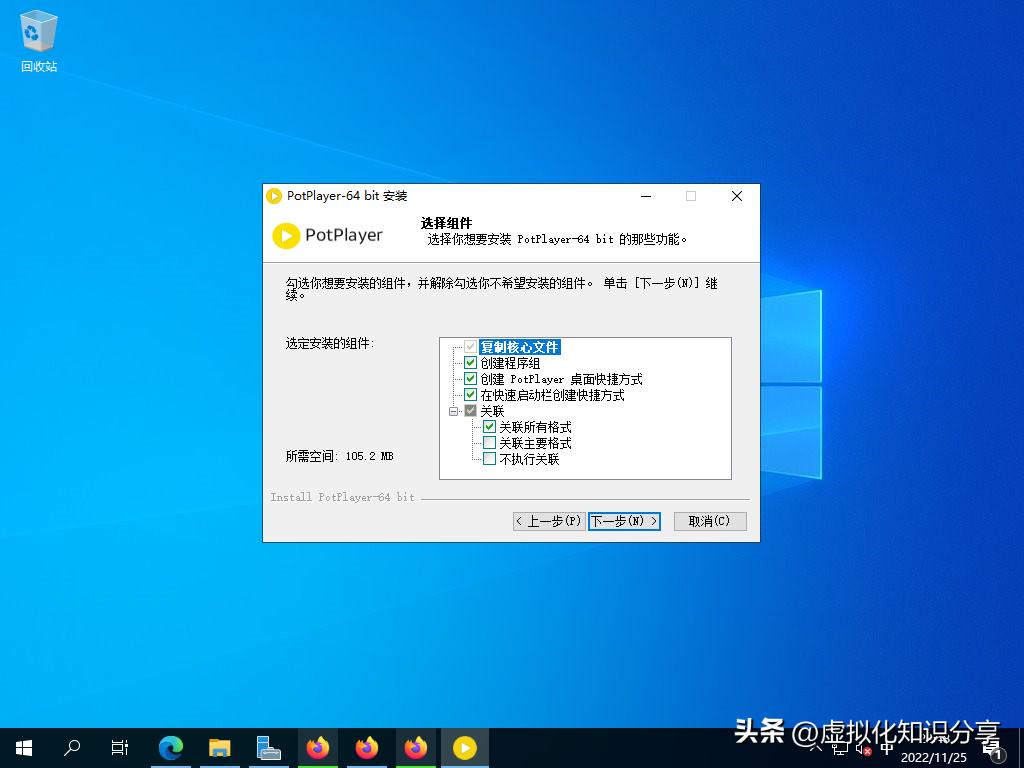The width and height of the screenshot is (1024, 768).
Task: Enable the 关联主要格式 option
Action: pos(489,443)
